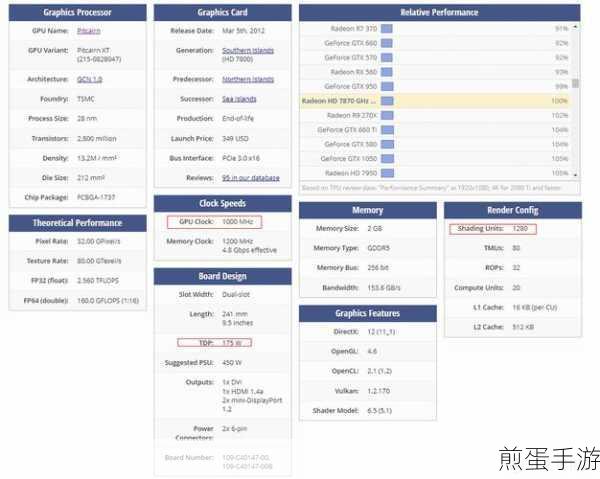Click the 'Pitcairn XT' GPU variant value
The width and height of the screenshot is (600, 479).
click(x=93, y=51)
